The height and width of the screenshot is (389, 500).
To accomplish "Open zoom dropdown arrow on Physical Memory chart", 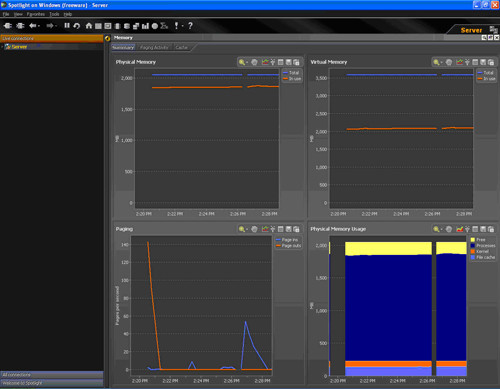I will (x=247, y=62).
